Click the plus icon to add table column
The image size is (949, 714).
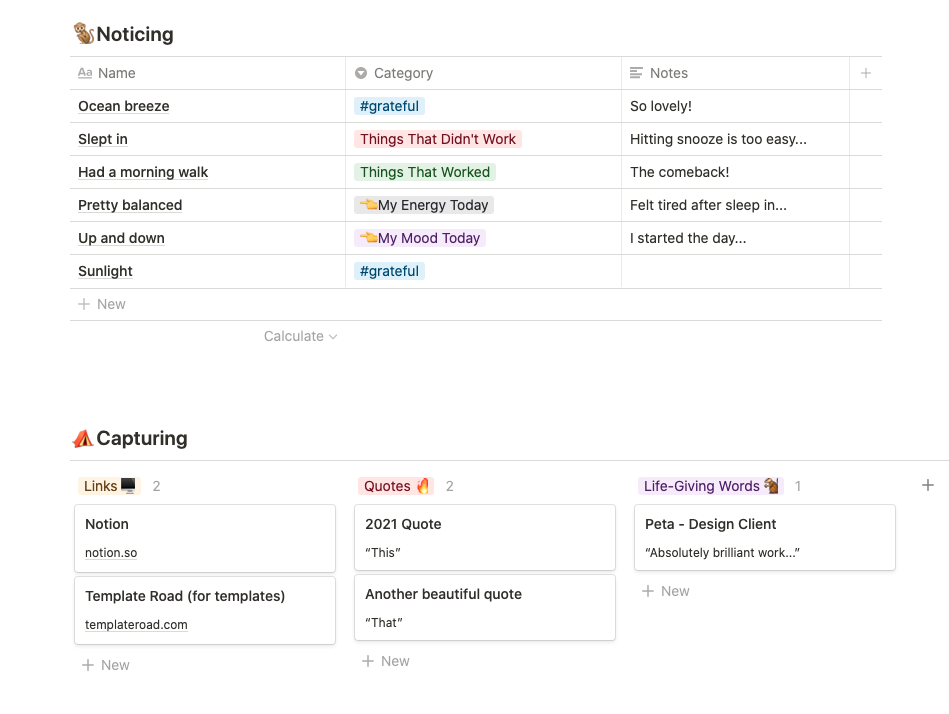pos(866,73)
